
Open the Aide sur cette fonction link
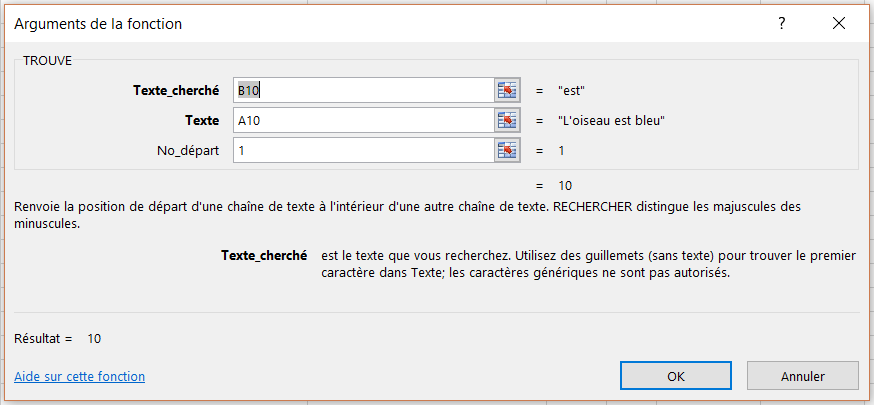80,377
